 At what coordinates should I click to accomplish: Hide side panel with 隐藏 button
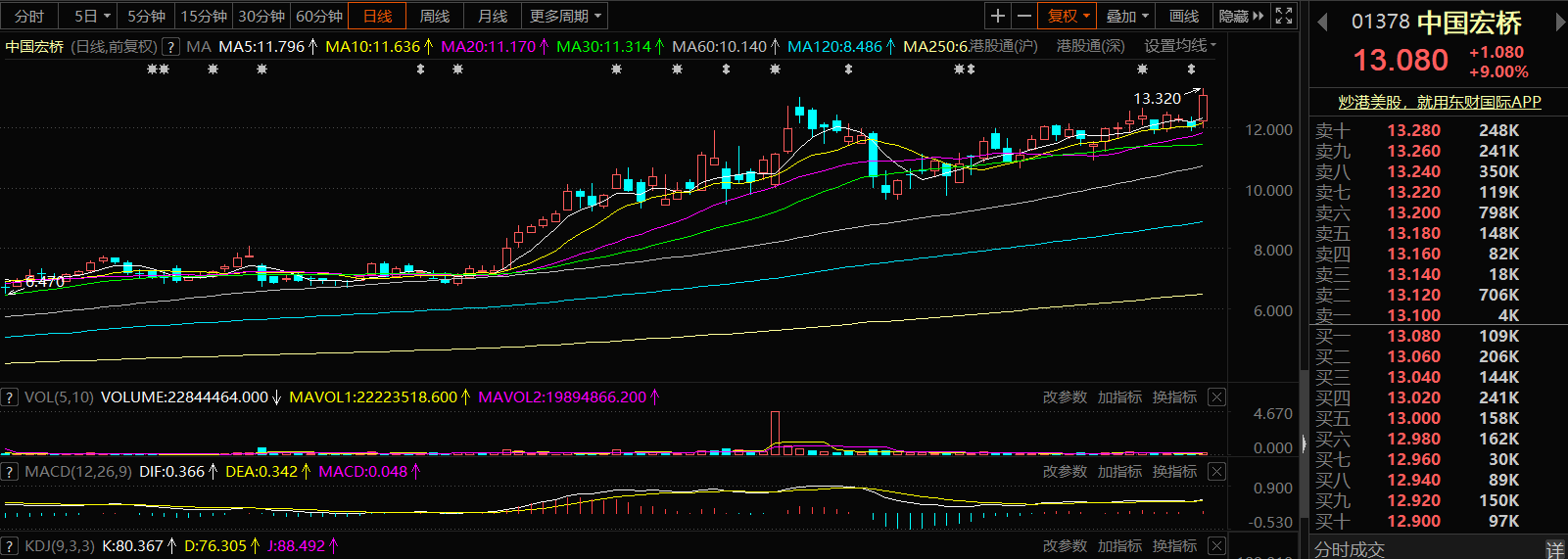(1241, 16)
